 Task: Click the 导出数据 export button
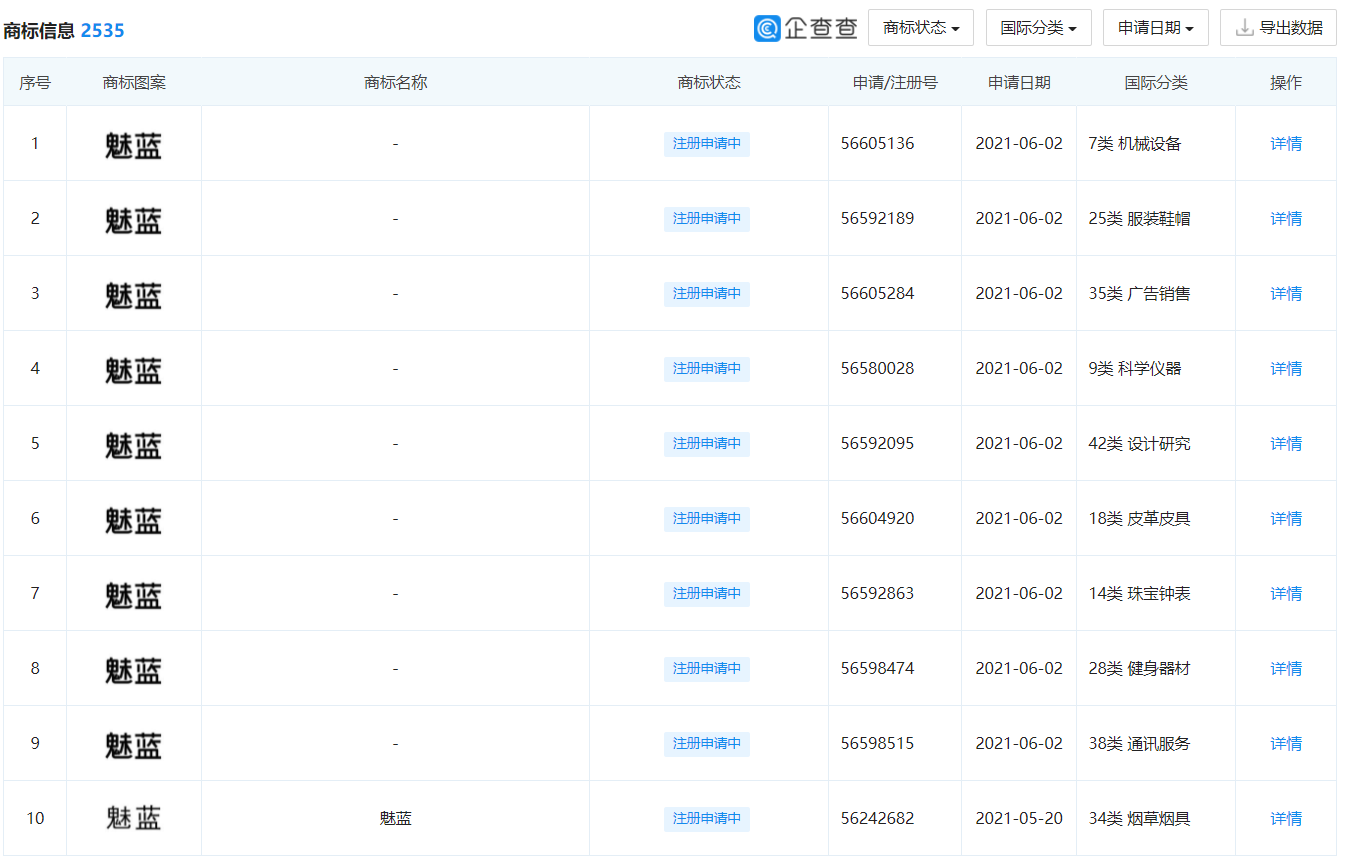(1278, 28)
